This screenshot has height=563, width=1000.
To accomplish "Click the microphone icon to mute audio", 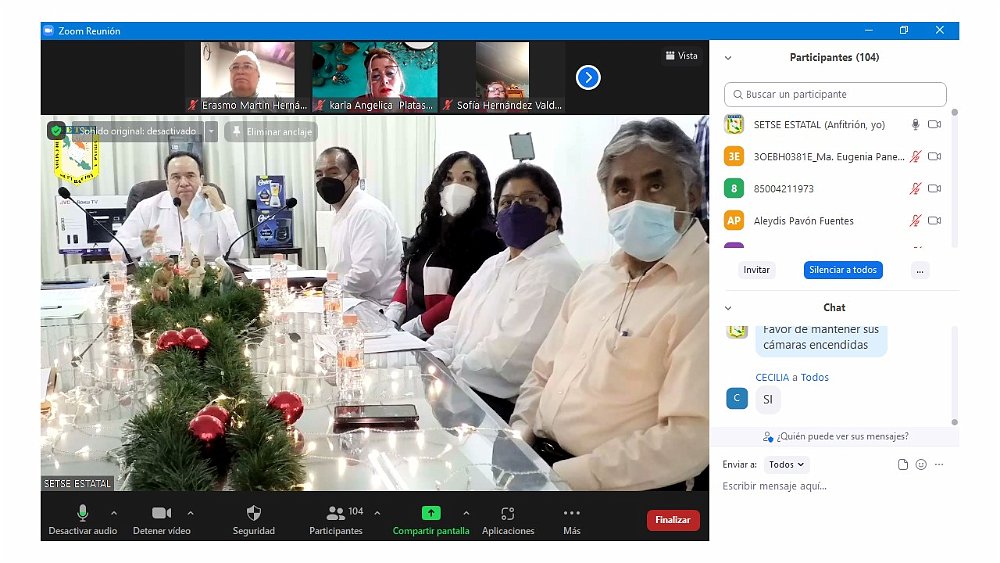I will click(83, 513).
